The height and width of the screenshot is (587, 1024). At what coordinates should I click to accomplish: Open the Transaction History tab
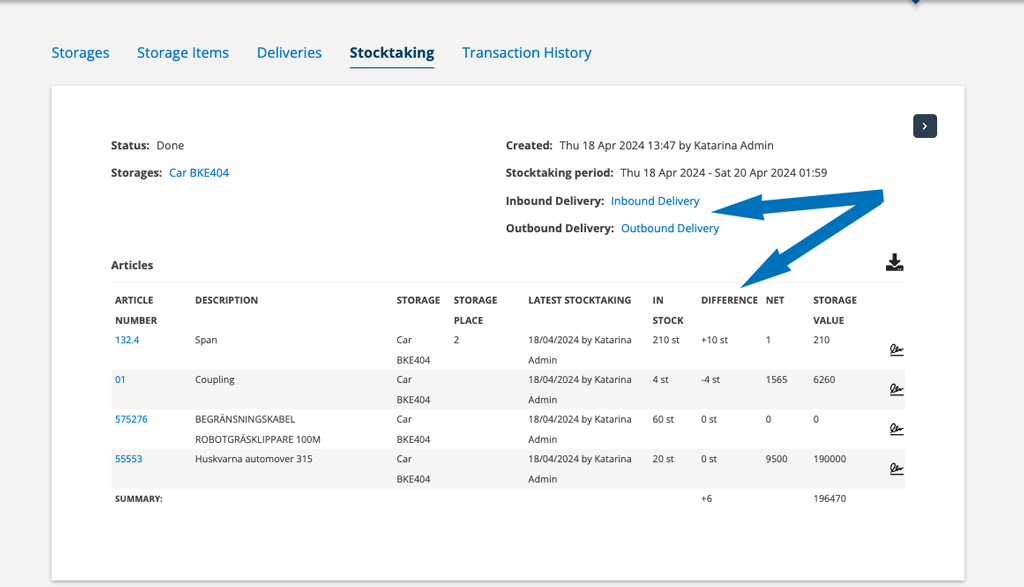[x=526, y=53]
